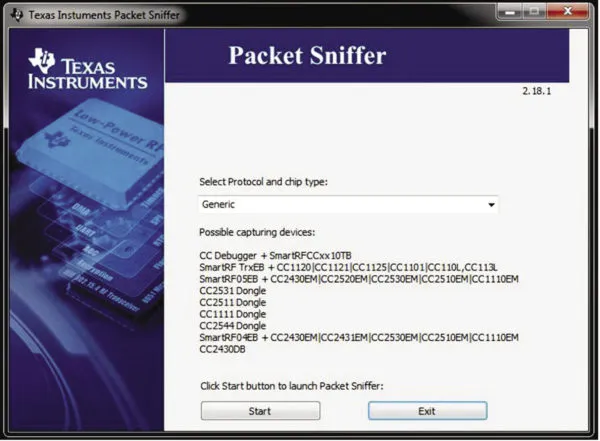Click the 'Packet Sniffer' banner heading
Viewport: 600px width, 441px height.
coord(307,56)
